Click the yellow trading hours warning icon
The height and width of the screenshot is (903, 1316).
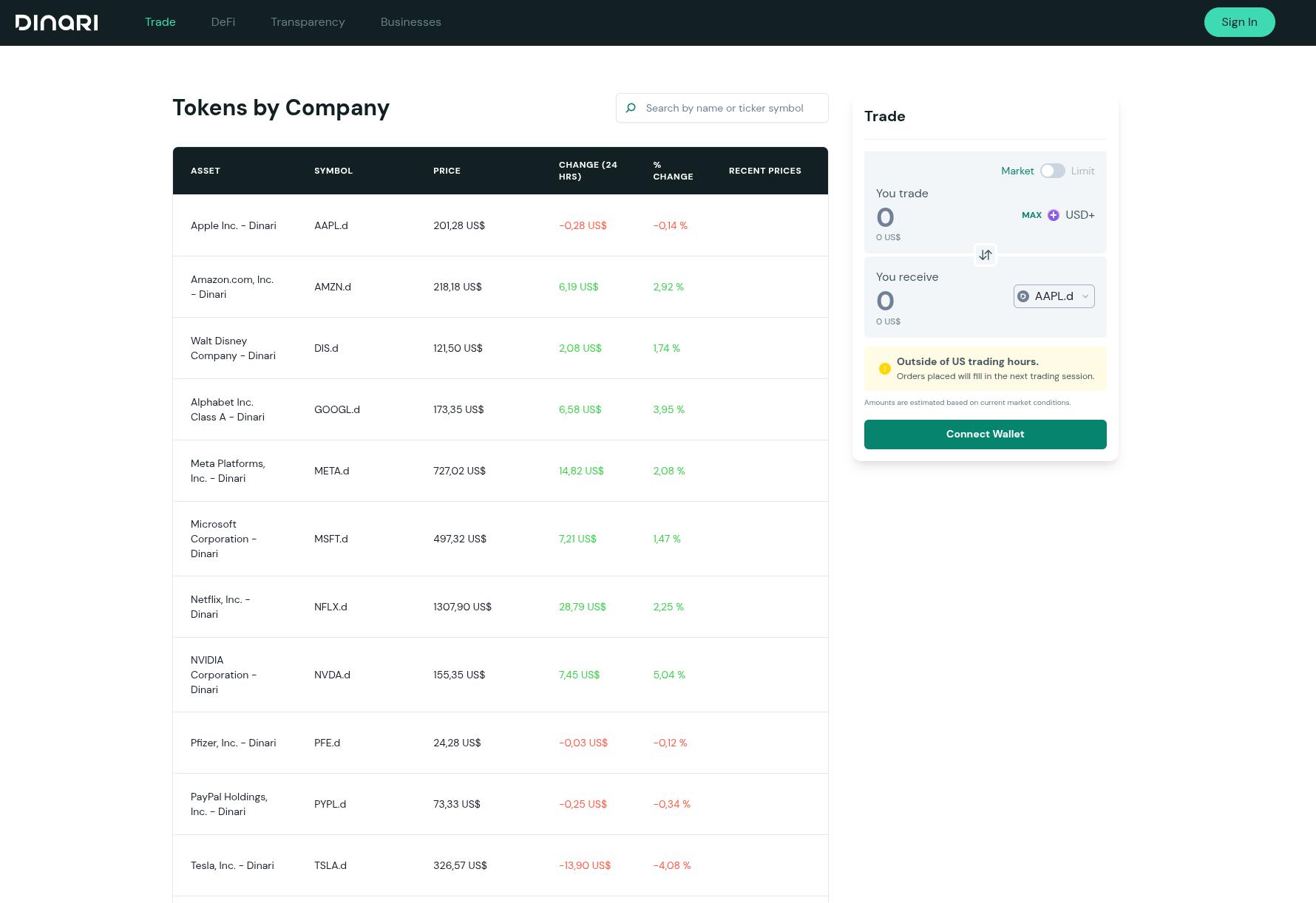click(885, 369)
